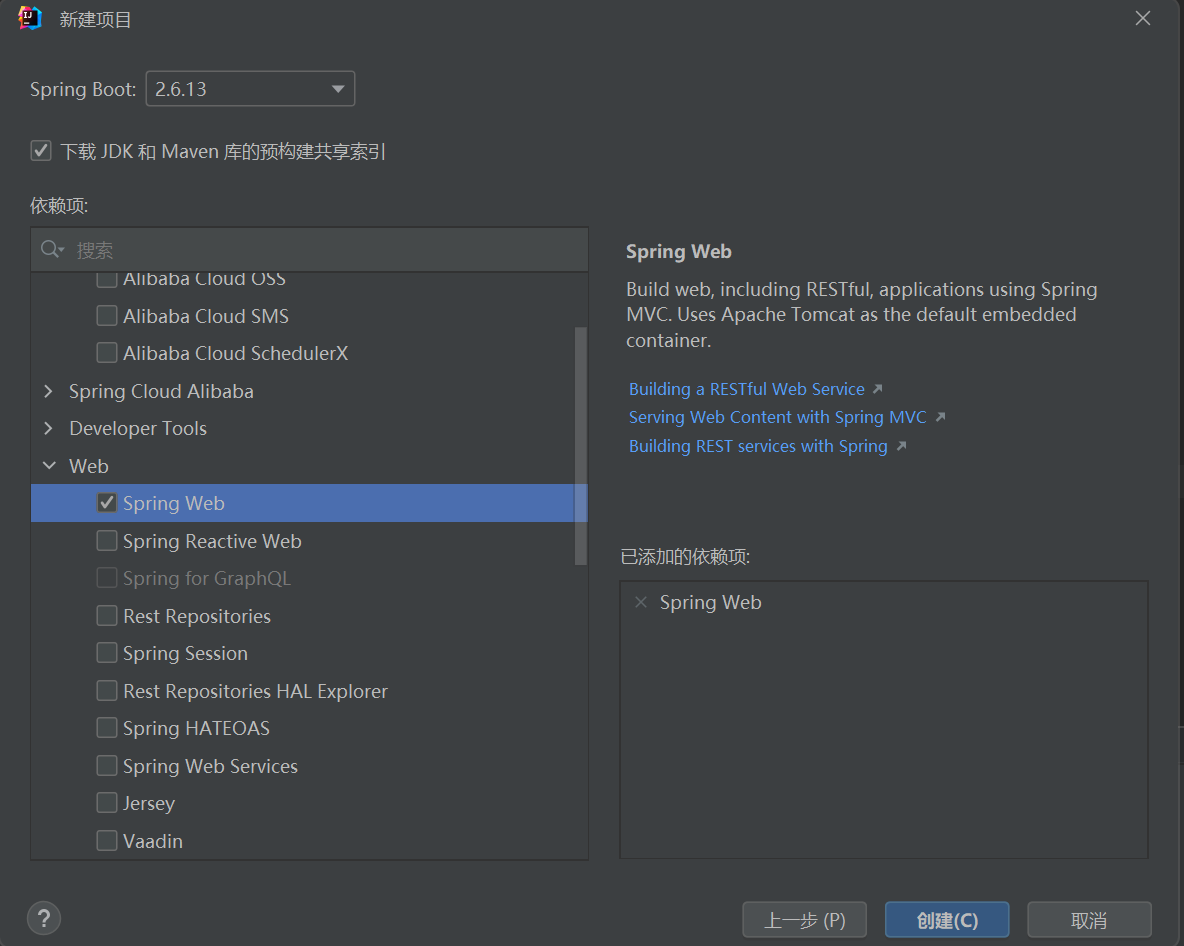Expand the Developer Tools group
Image resolution: width=1184 pixels, height=946 pixels.
(x=49, y=428)
